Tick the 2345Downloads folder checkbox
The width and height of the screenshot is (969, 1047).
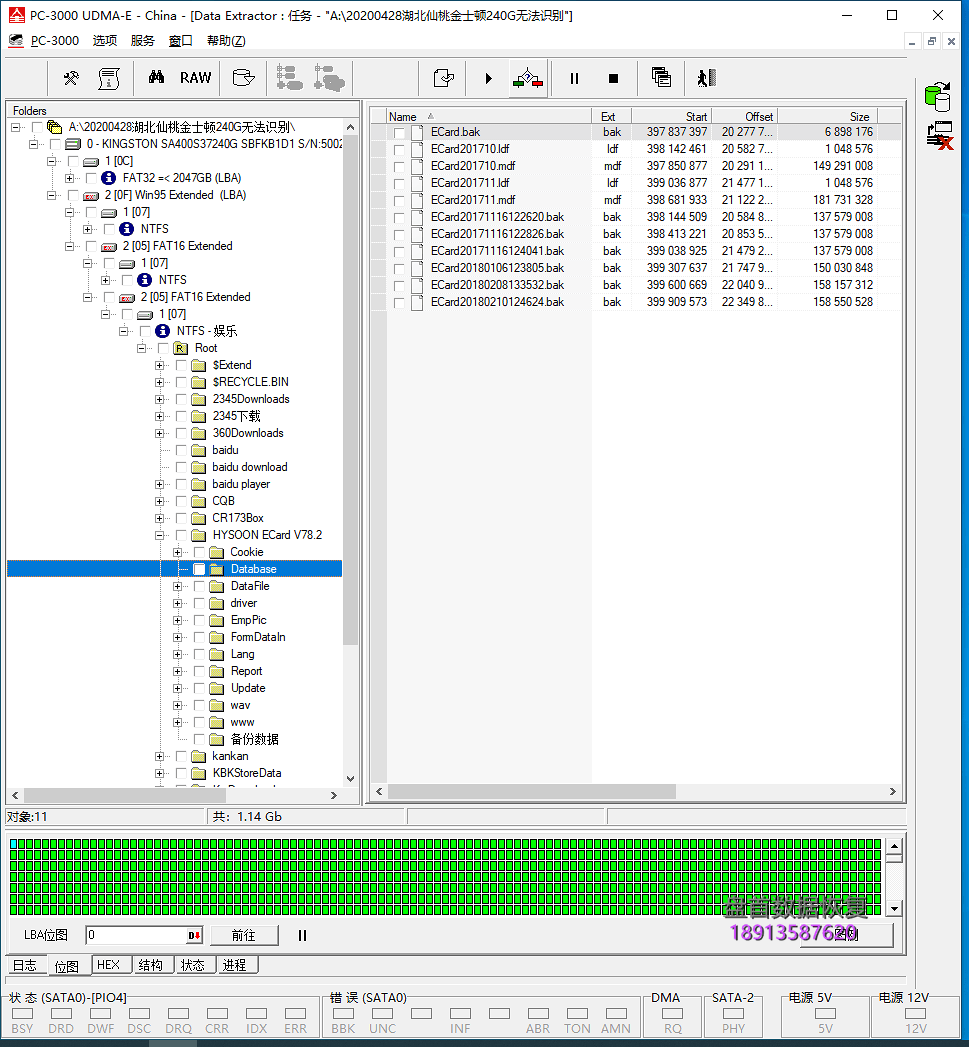click(181, 399)
